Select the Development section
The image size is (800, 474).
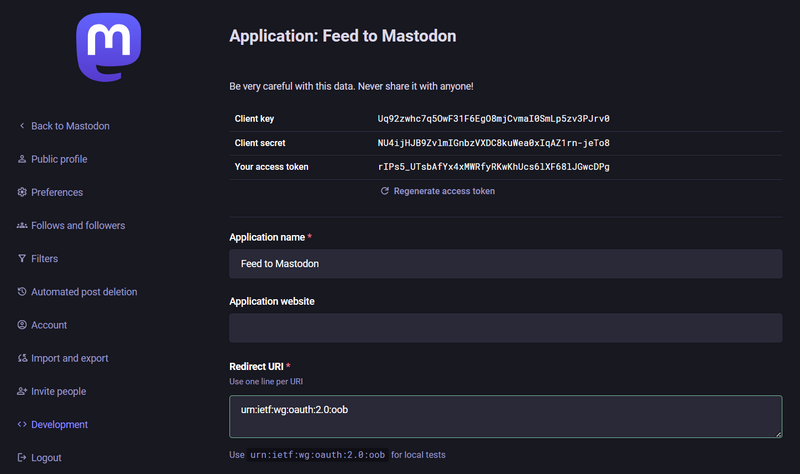tap(59, 425)
